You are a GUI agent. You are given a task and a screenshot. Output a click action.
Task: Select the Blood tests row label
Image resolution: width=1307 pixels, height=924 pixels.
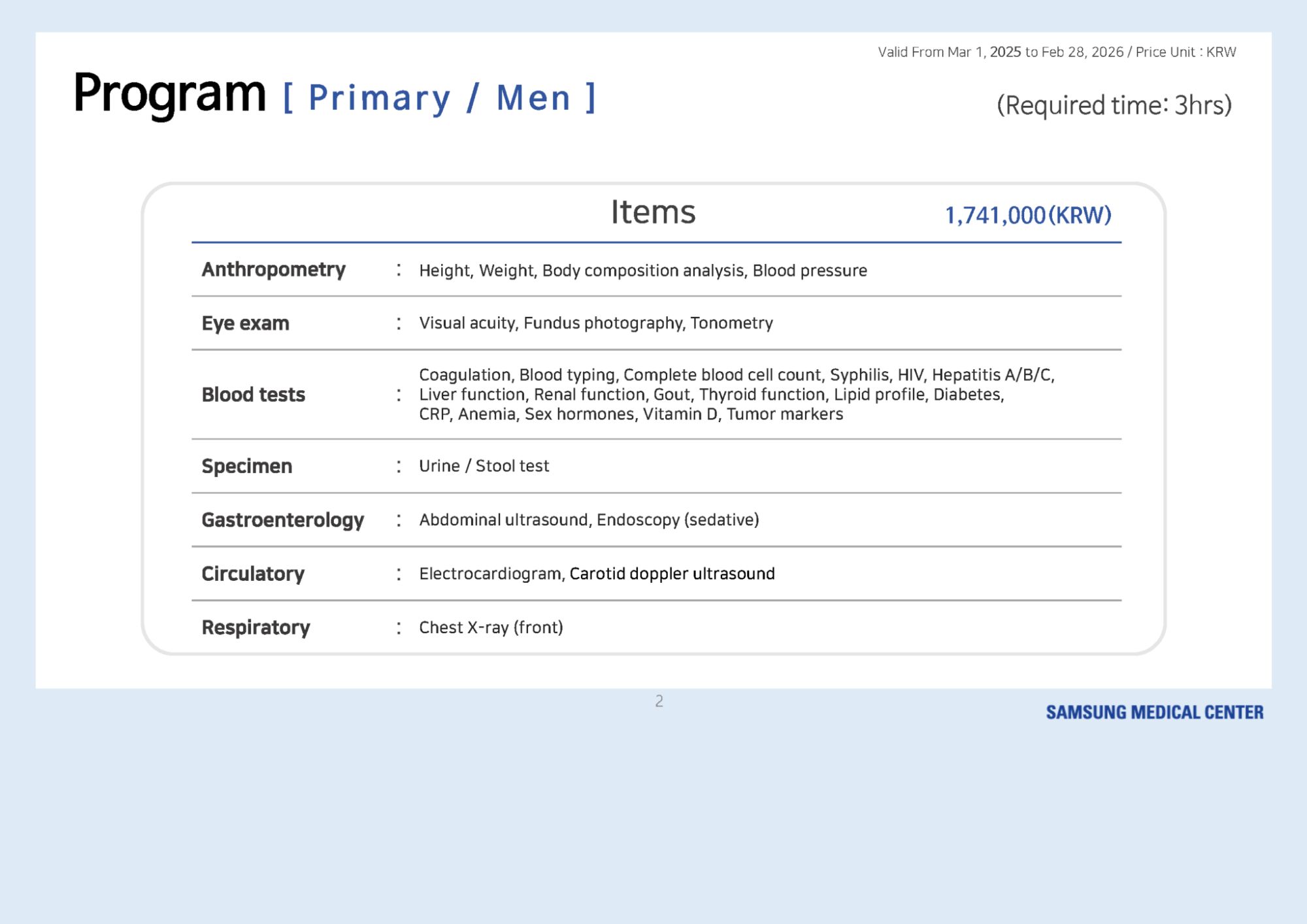[x=253, y=395]
